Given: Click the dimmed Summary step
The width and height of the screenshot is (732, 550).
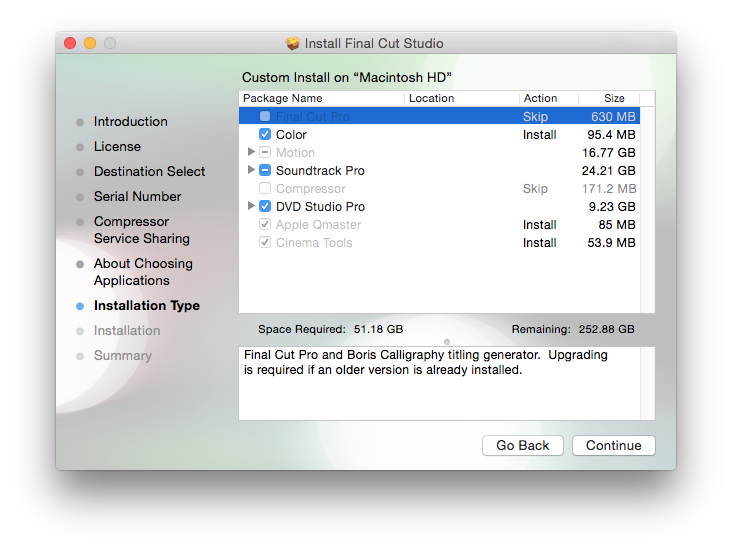Looking at the screenshot, I should [123, 356].
